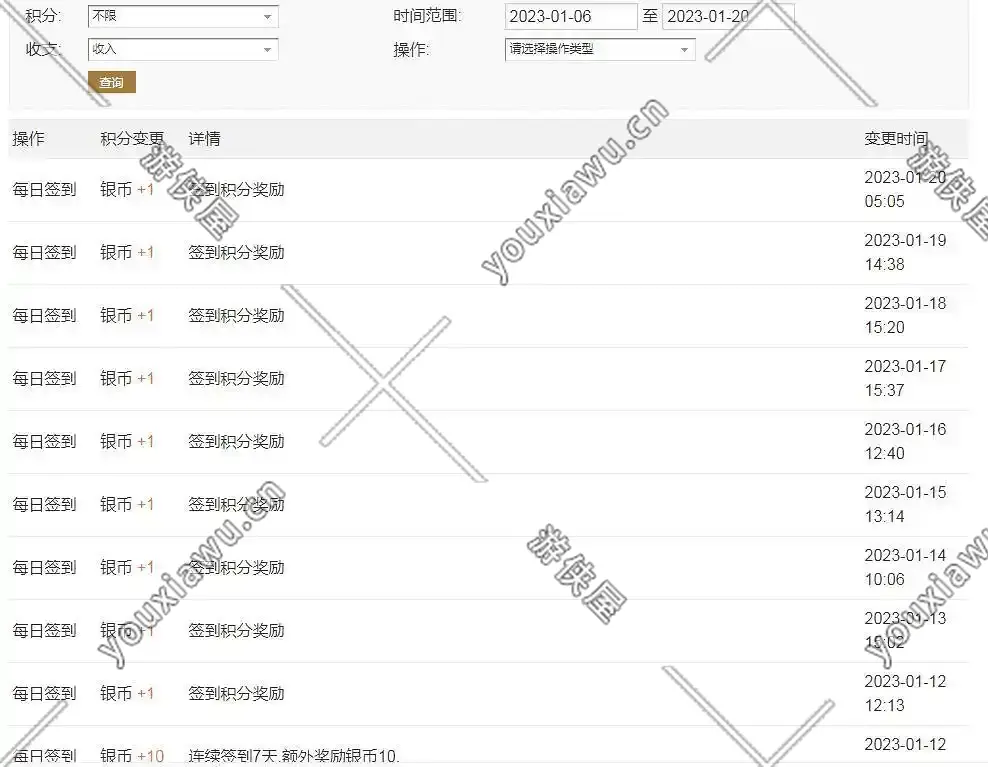Click the start date field 2023-01-06
Screen dimensions: 988x767
(x=571, y=17)
